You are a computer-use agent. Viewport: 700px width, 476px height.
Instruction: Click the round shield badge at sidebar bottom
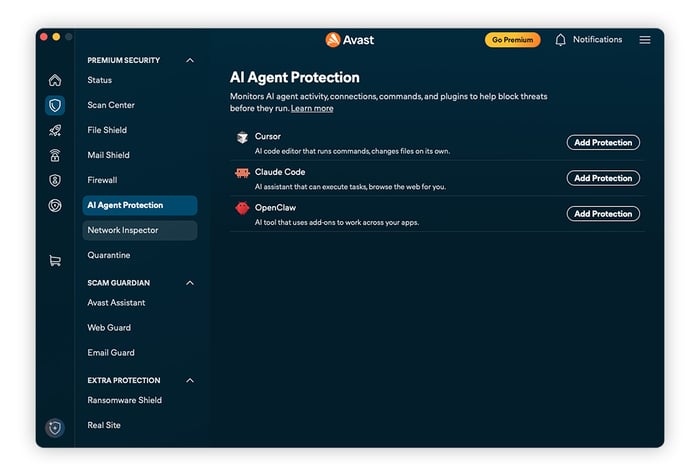[55, 428]
